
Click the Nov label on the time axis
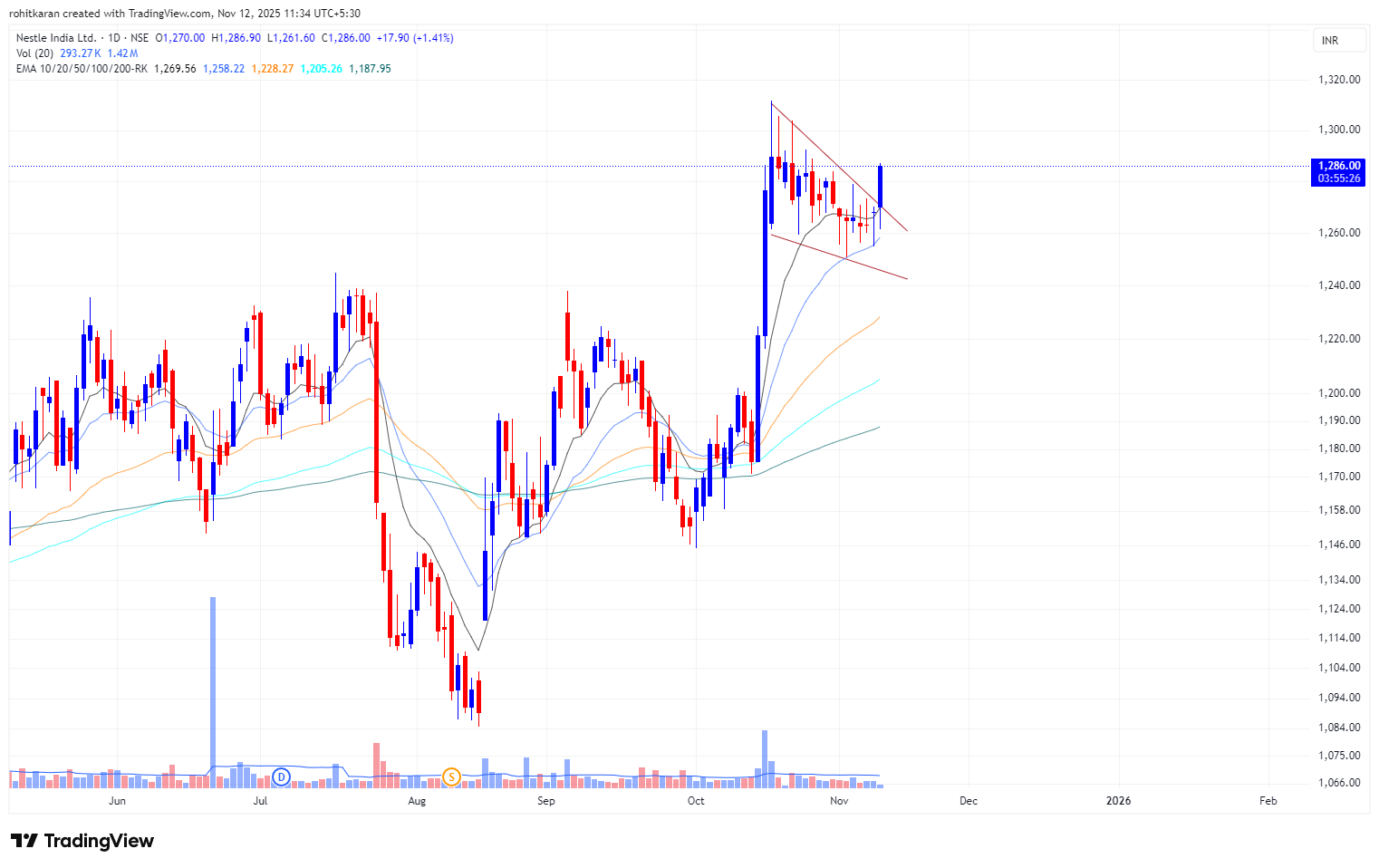[x=839, y=801]
